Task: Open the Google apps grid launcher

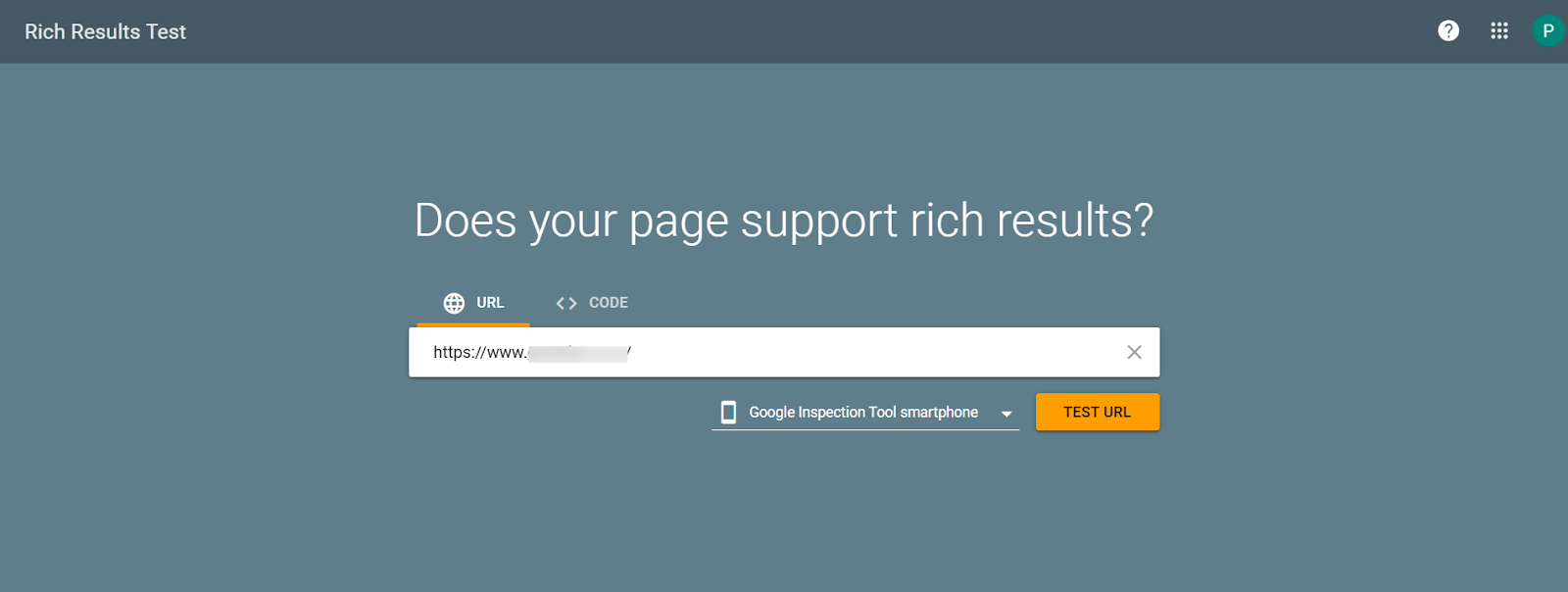Action: [x=1499, y=31]
